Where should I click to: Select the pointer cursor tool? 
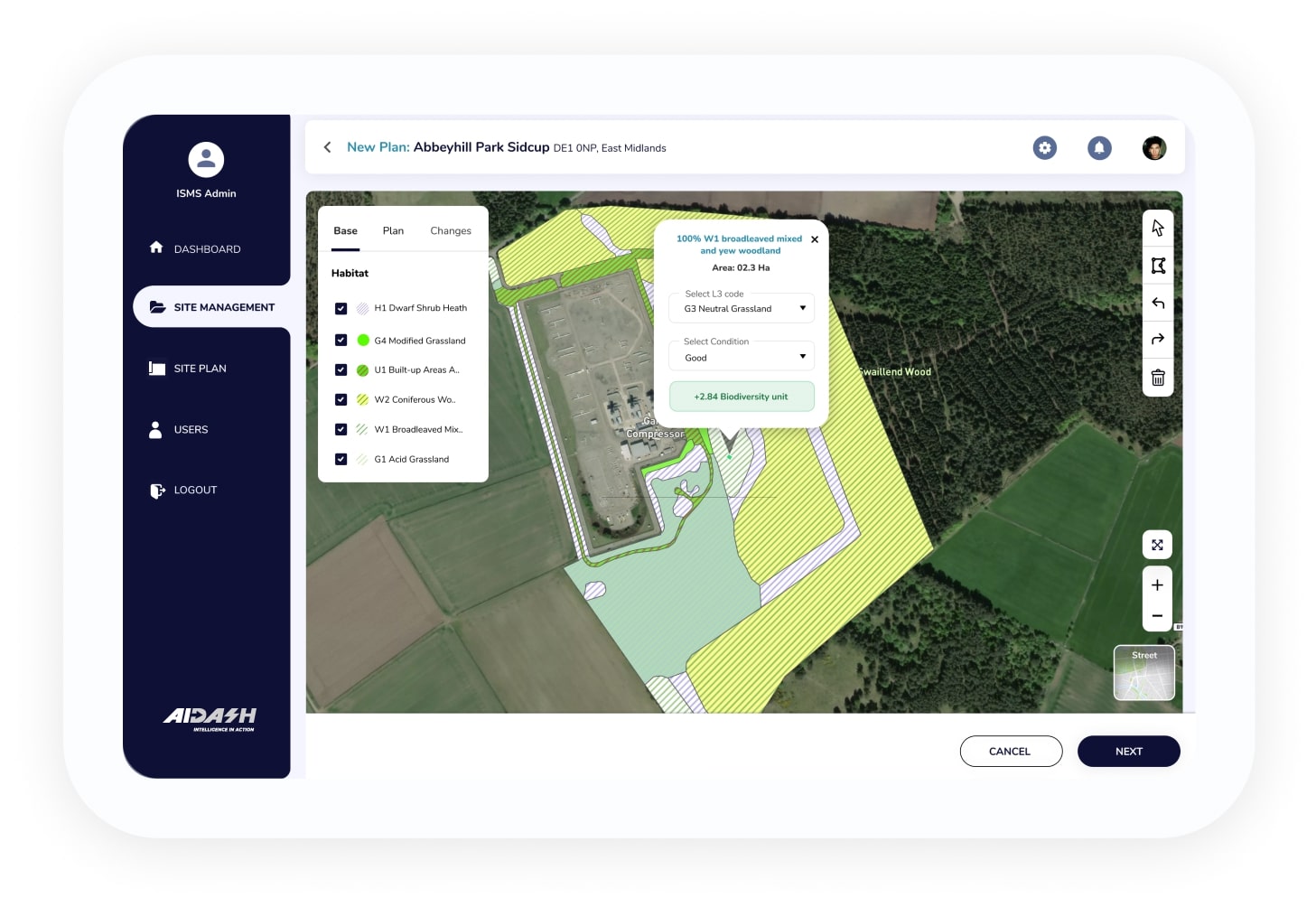coord(1157,229)
